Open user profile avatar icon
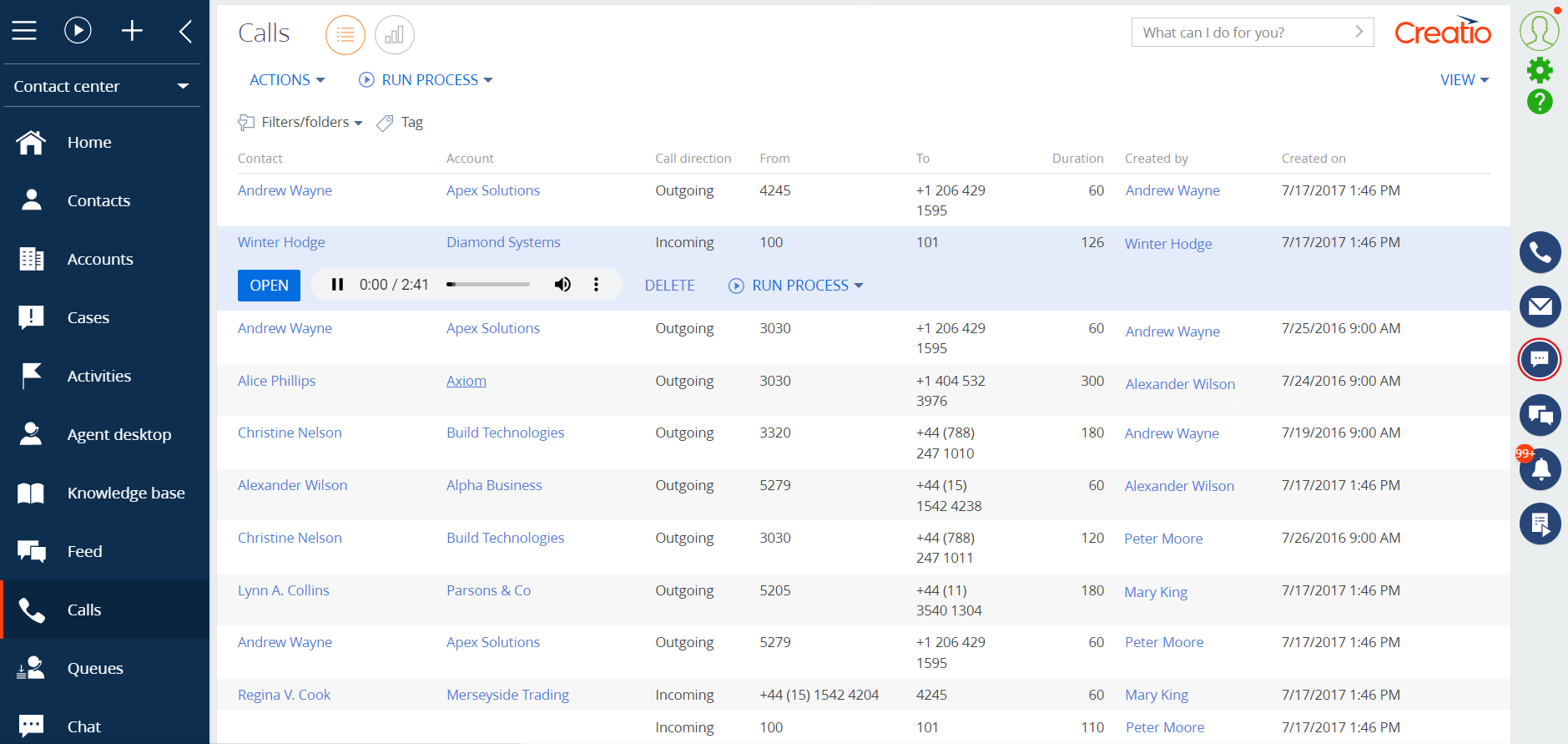This screenshot has height=744, width=1568. coord(1540,30)
